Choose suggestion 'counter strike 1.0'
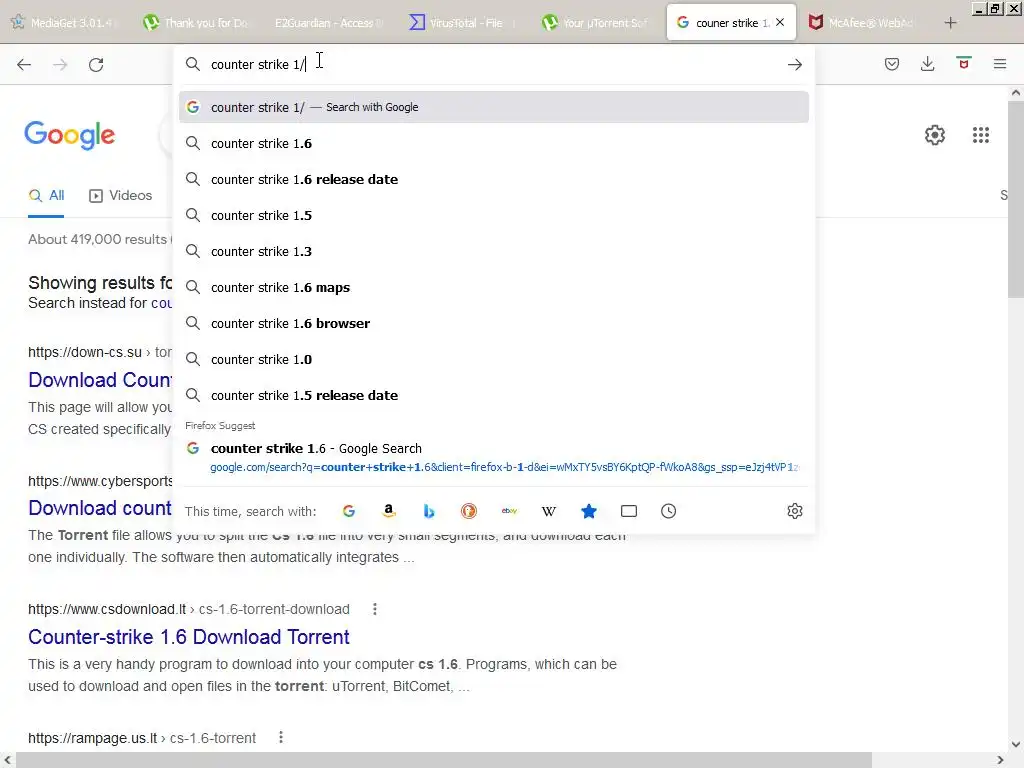Image resolution: width=1024 pixels, height=768 pixels. tap(494, 359)
